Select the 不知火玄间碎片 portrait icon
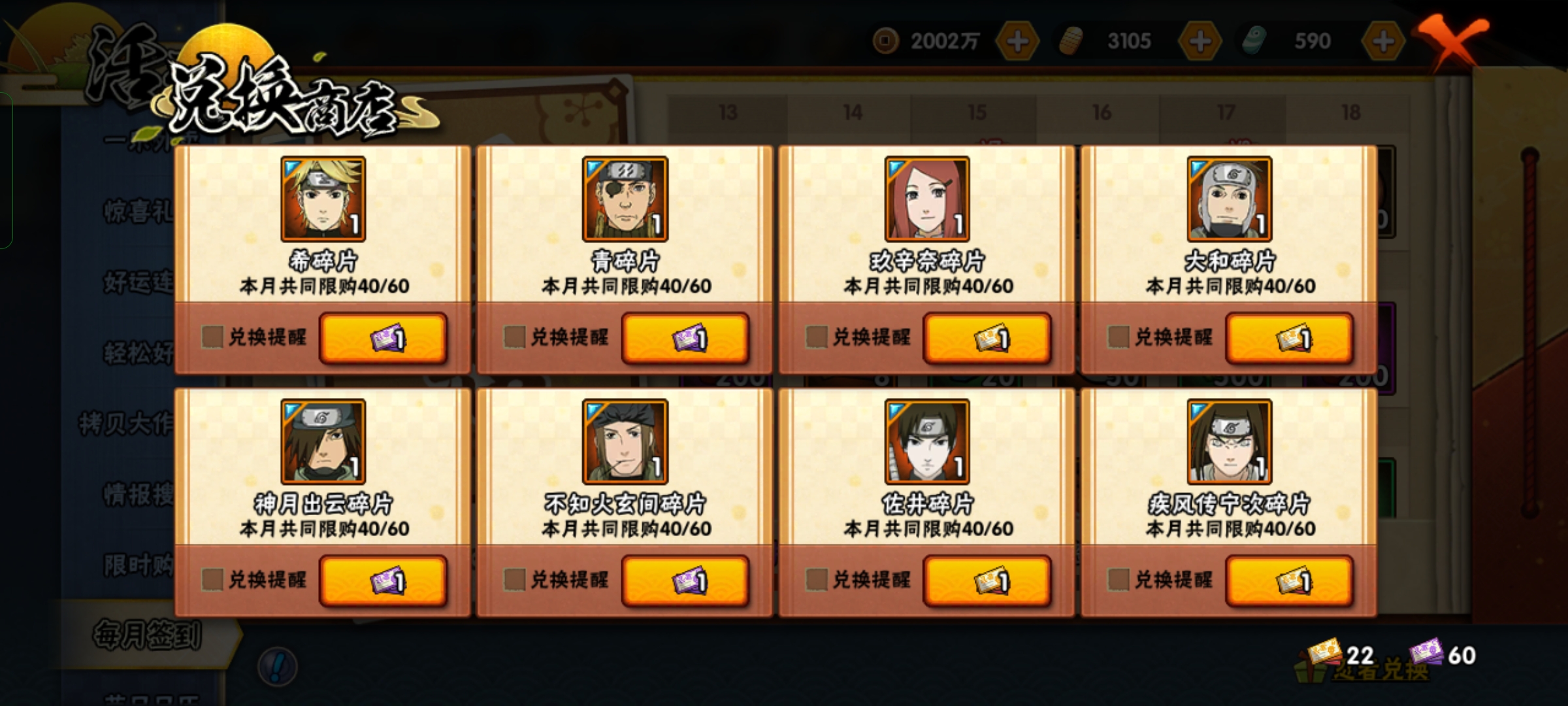The height and width of the screenshot is (706, 1568). [x=625, y=441]
